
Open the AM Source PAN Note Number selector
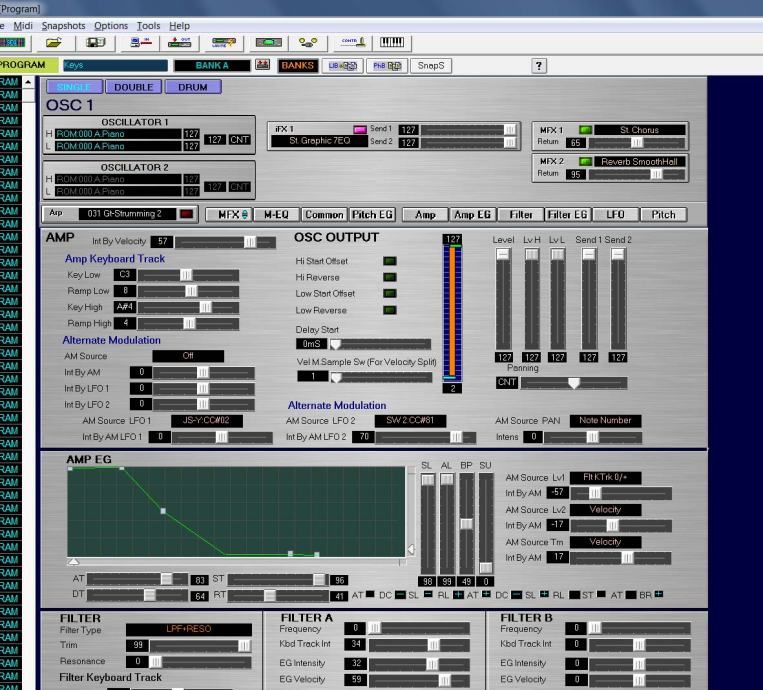(605, 421)
